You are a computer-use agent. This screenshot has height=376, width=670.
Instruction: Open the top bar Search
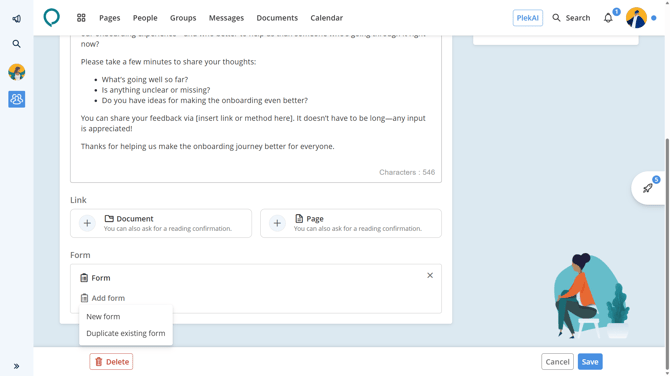coord(571,18)
